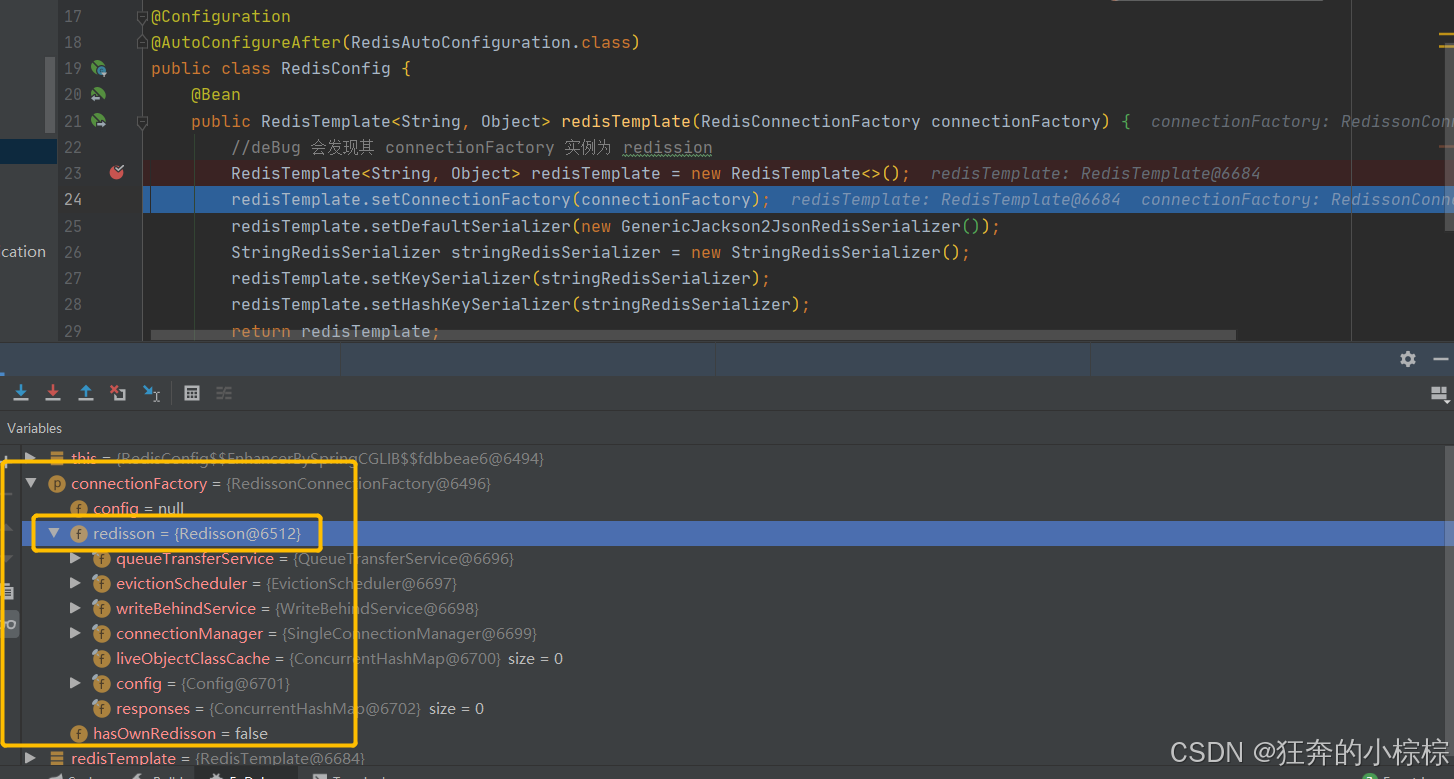Fold the code block at line 21

[x=142, y=121]
